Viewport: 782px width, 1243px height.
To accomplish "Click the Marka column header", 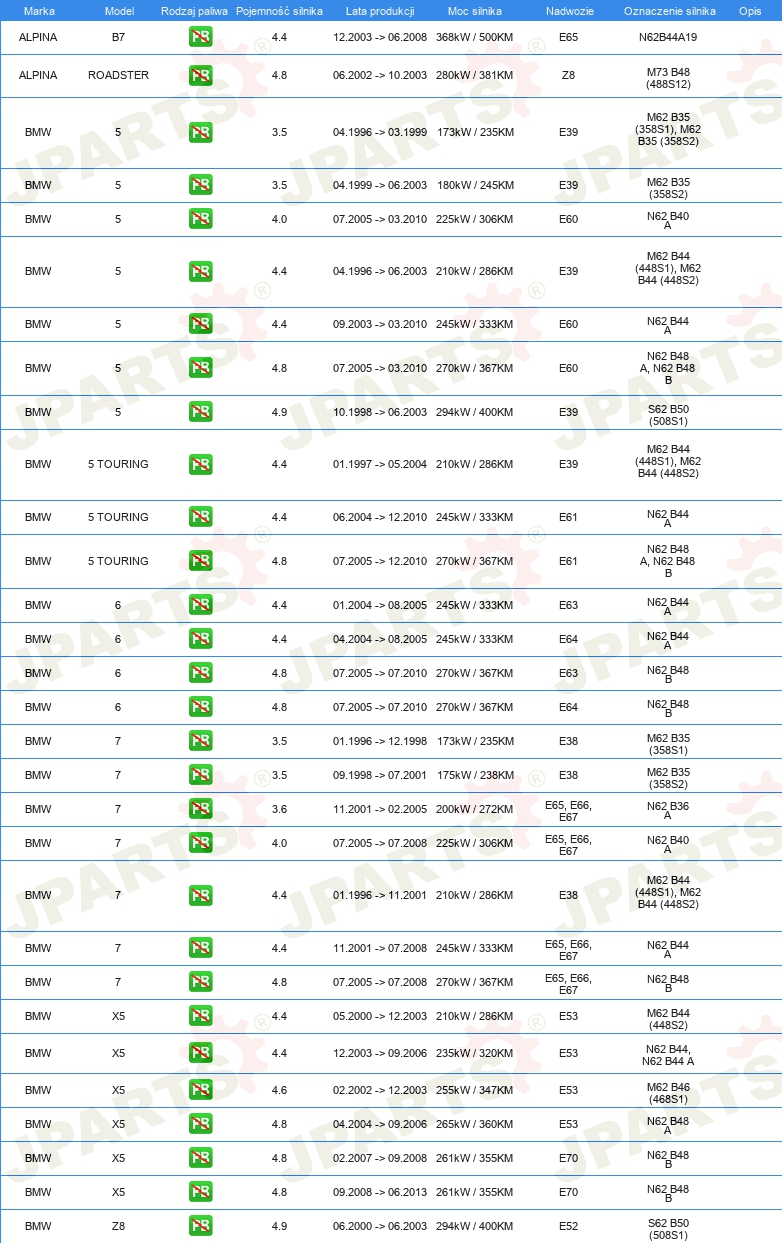I will 39,11.
